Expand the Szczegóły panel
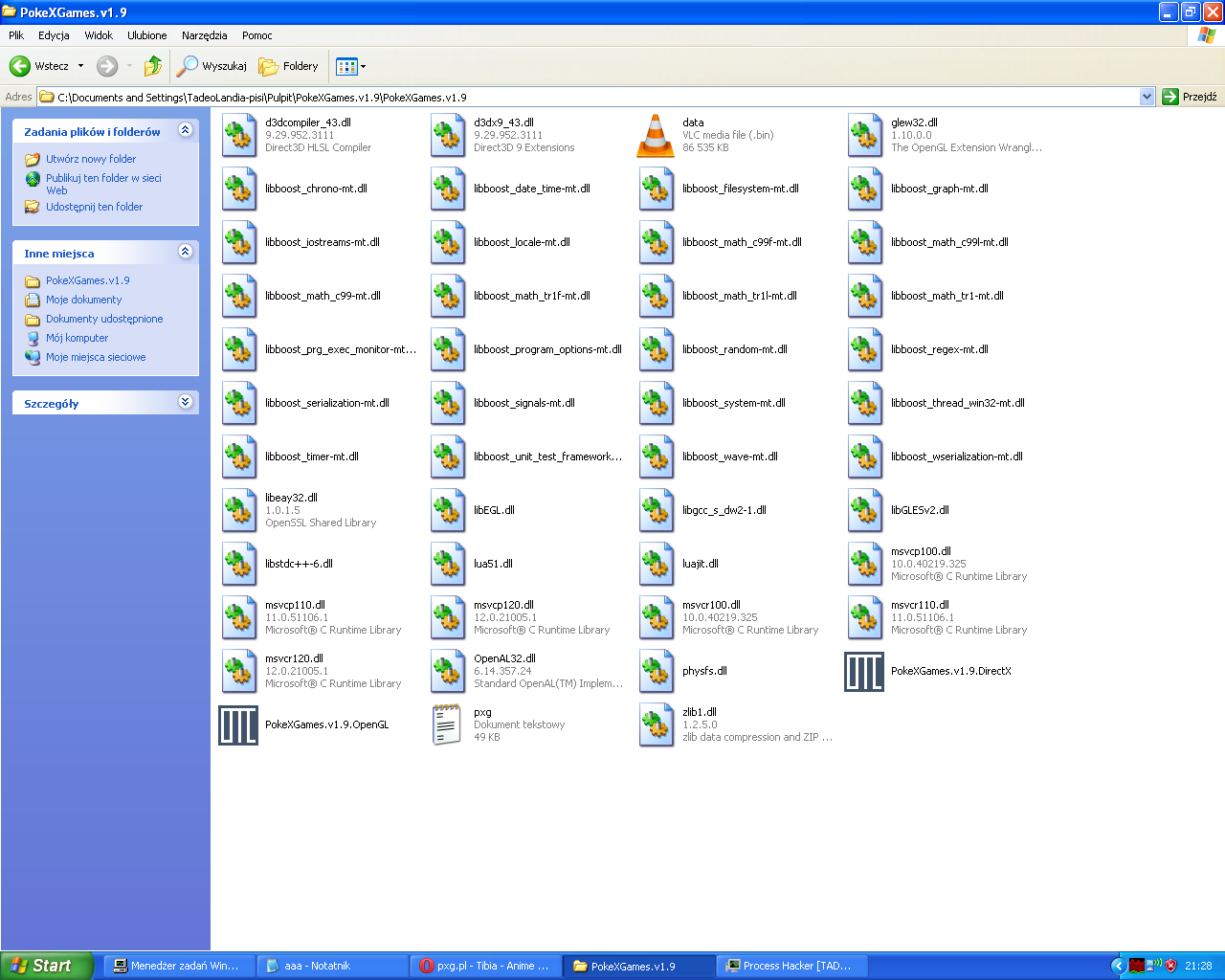Image resolution: width=1225 pixels, height=980 pixels. (186, 402)
